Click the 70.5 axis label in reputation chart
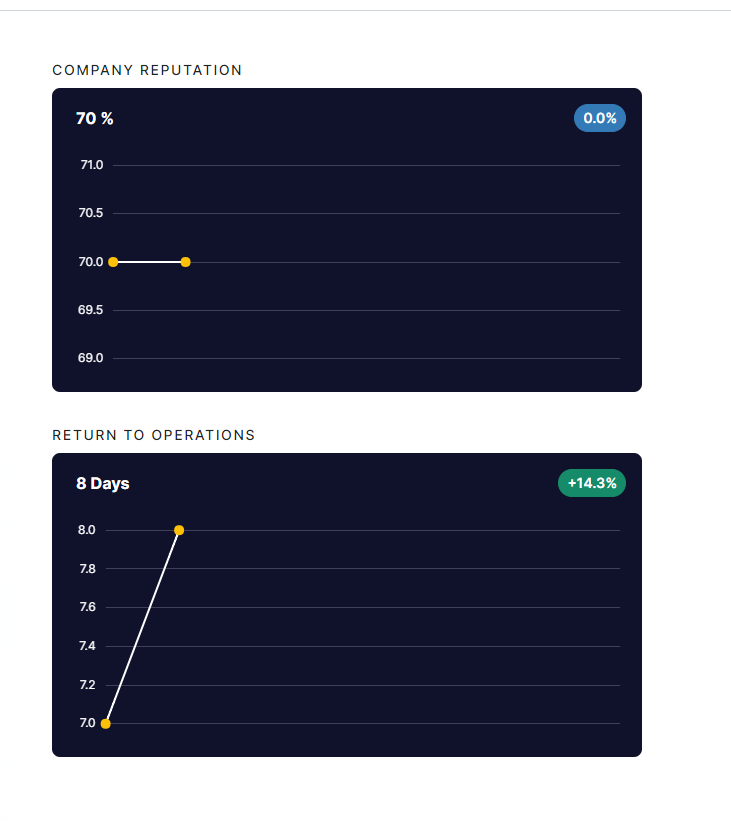731x821 pixels. (x=91, y=213)
